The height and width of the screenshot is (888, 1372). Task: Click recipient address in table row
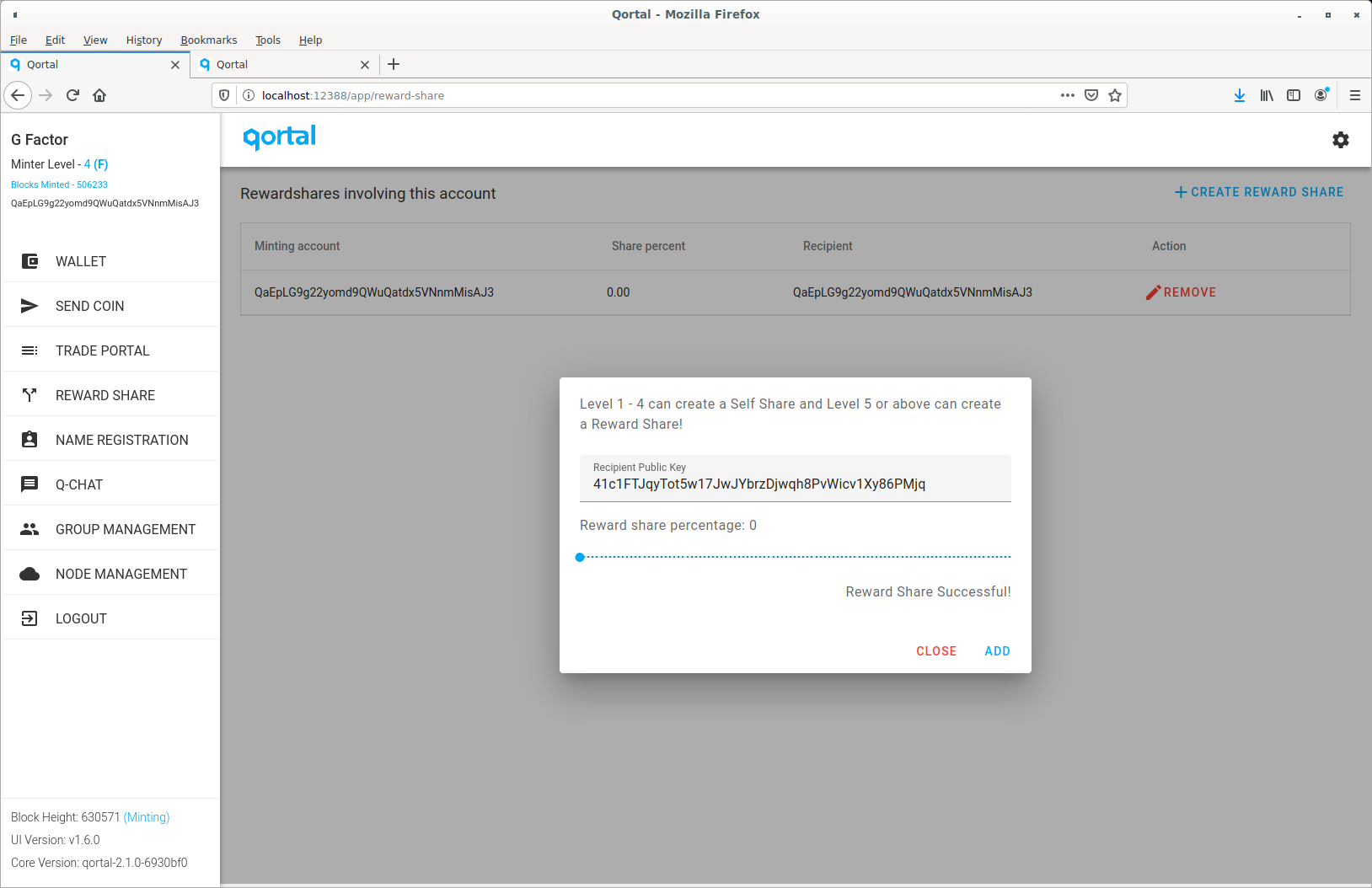pyautogui.click(x=913, y=292)
